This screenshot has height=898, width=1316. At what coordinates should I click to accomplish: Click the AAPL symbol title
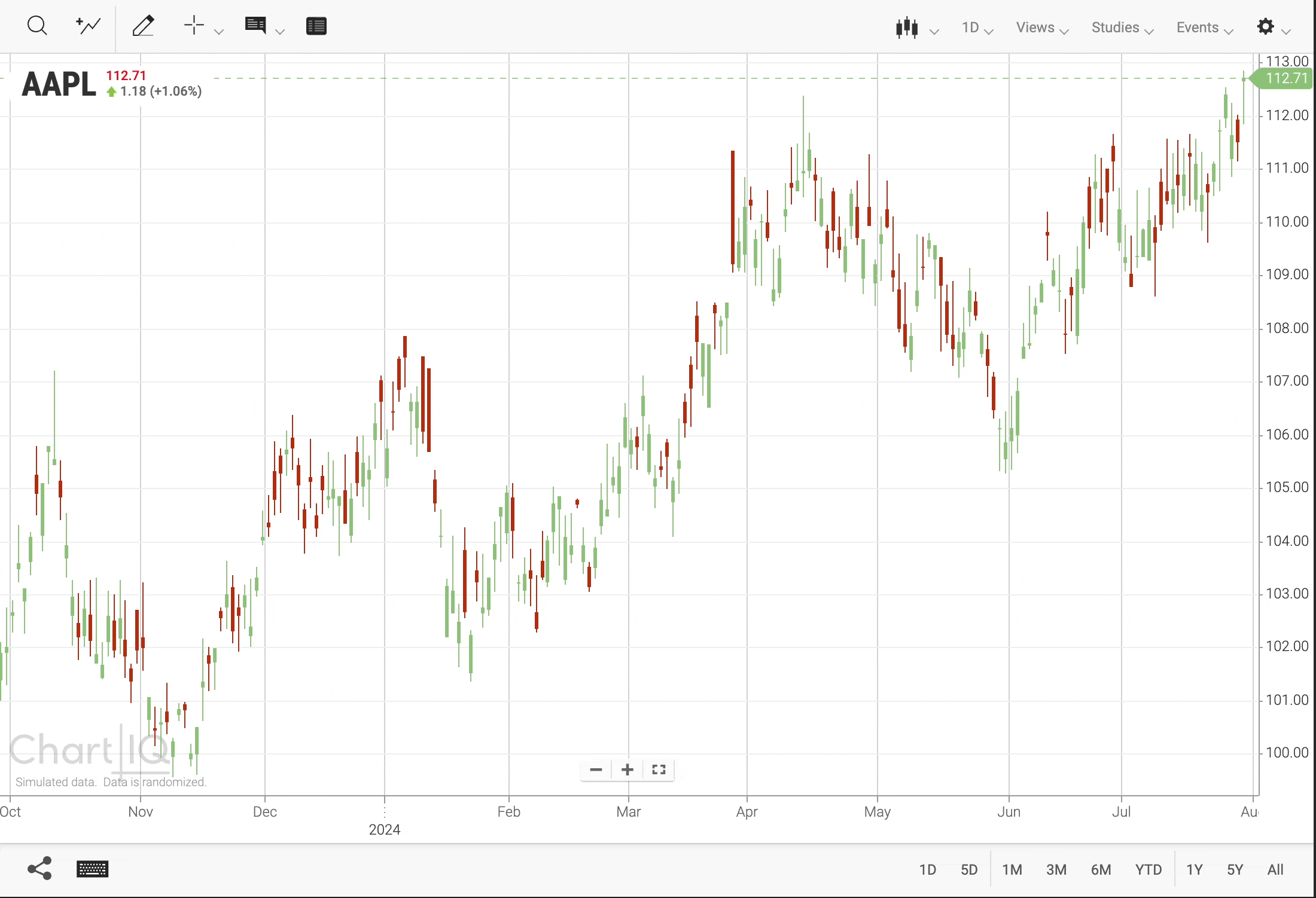coord(59,84)
